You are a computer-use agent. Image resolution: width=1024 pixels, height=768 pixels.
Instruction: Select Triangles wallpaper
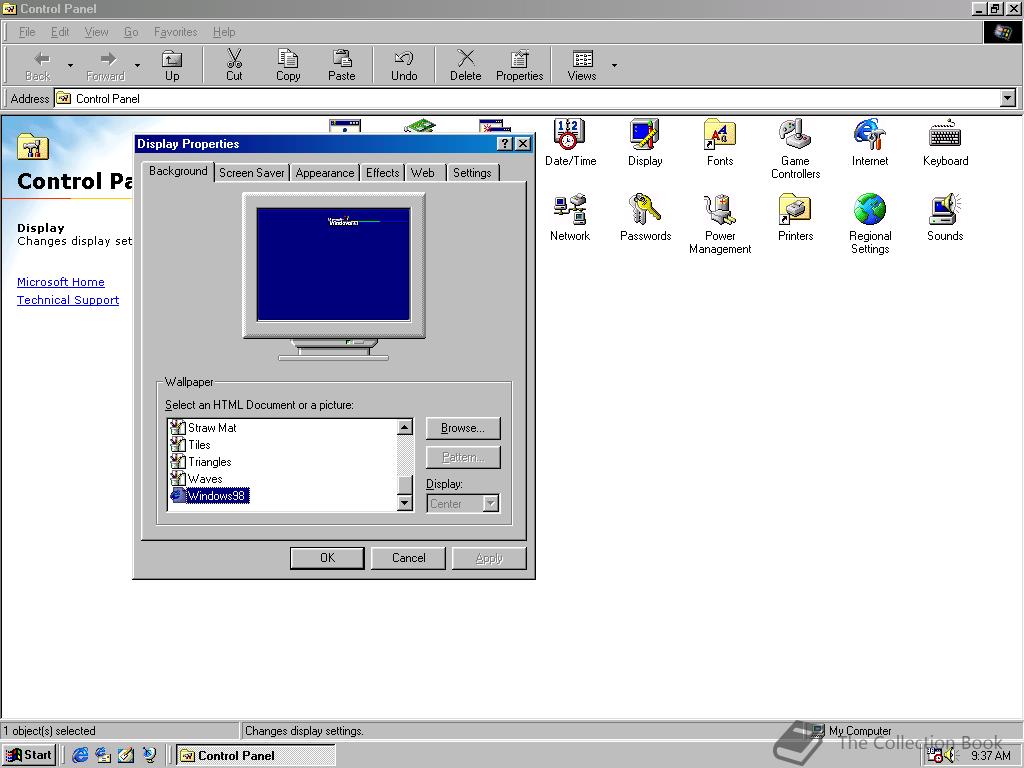(210, 462)
